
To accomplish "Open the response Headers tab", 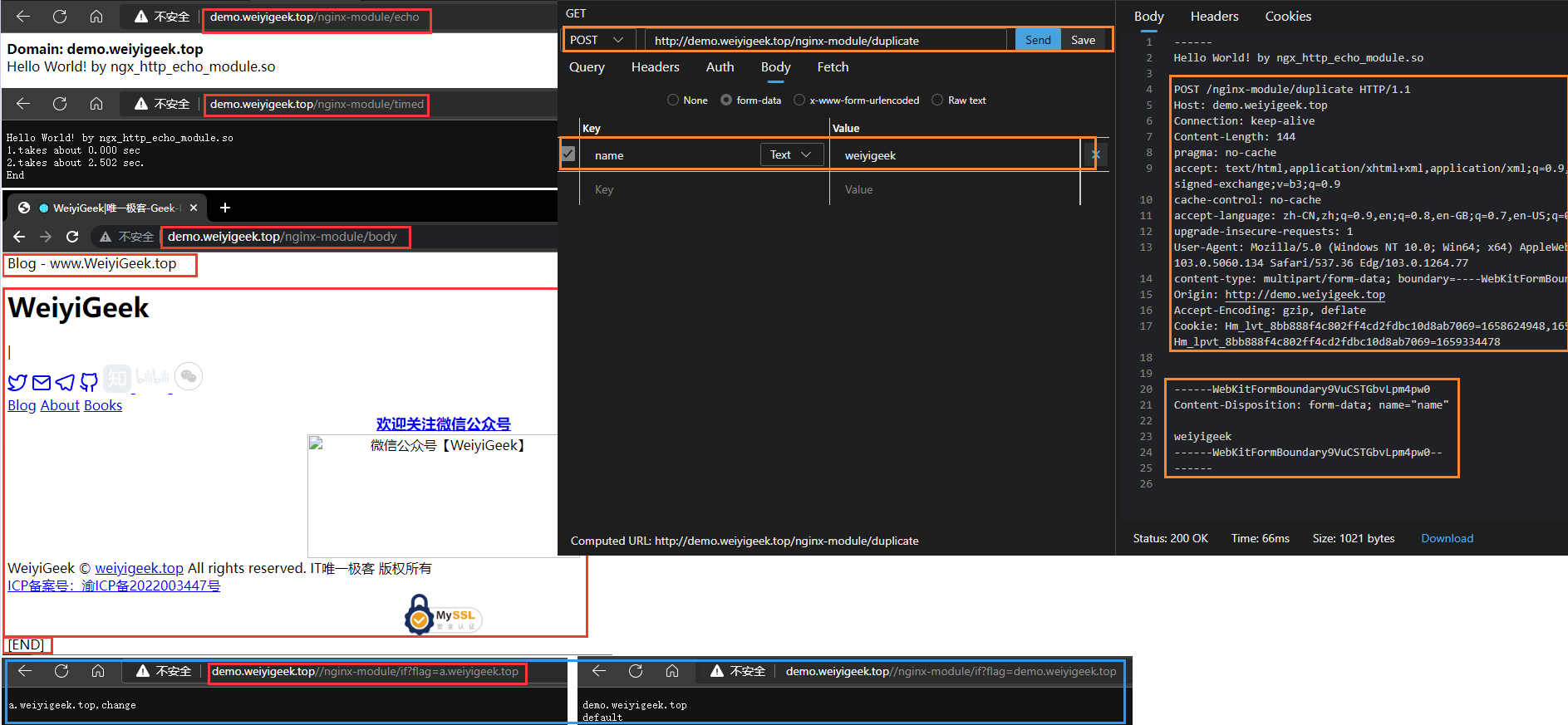I will 1214,17.
